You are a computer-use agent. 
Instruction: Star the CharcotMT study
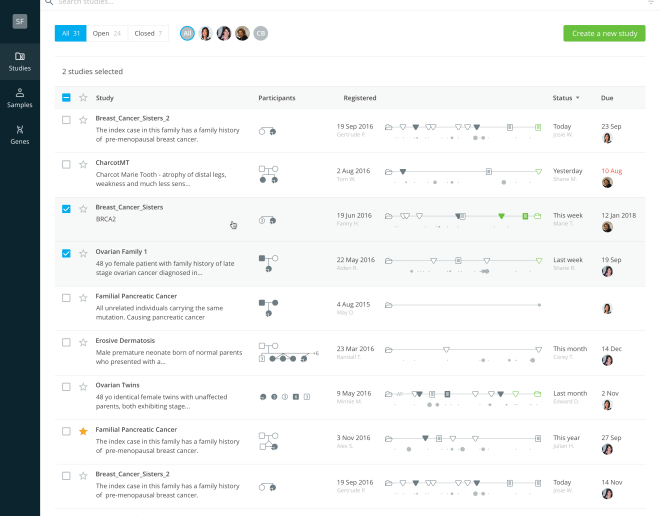click(x=83, y=164)
